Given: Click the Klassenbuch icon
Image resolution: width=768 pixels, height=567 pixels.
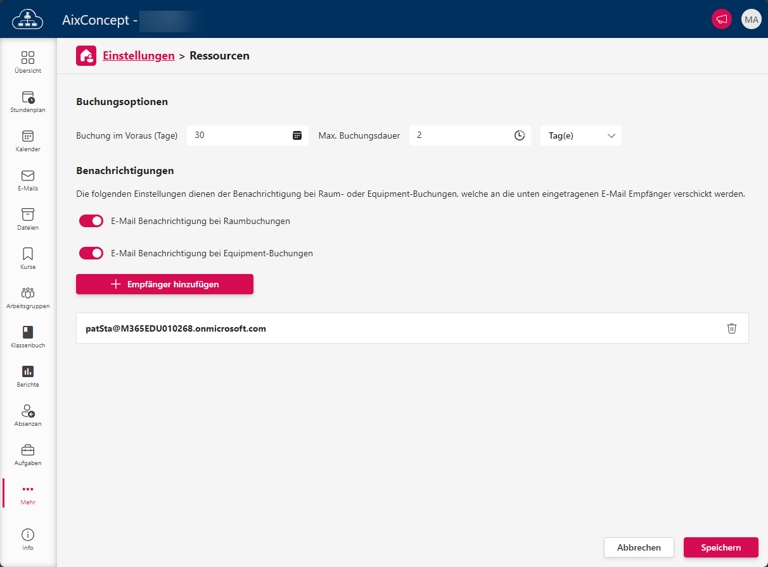Looking at the screenshot, I should click(x=28, y=336).
